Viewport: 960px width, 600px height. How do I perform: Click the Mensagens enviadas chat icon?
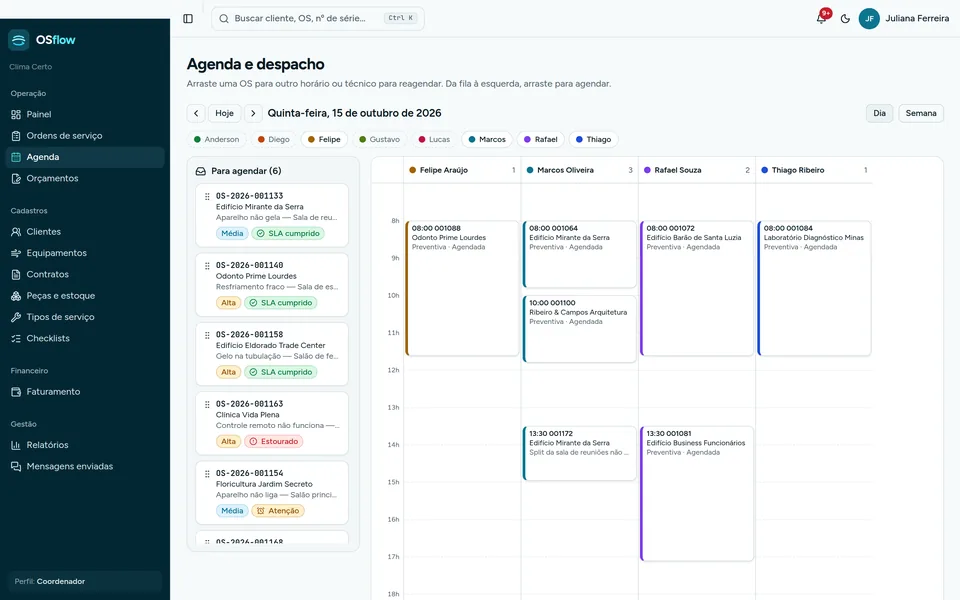pos(16,467)
